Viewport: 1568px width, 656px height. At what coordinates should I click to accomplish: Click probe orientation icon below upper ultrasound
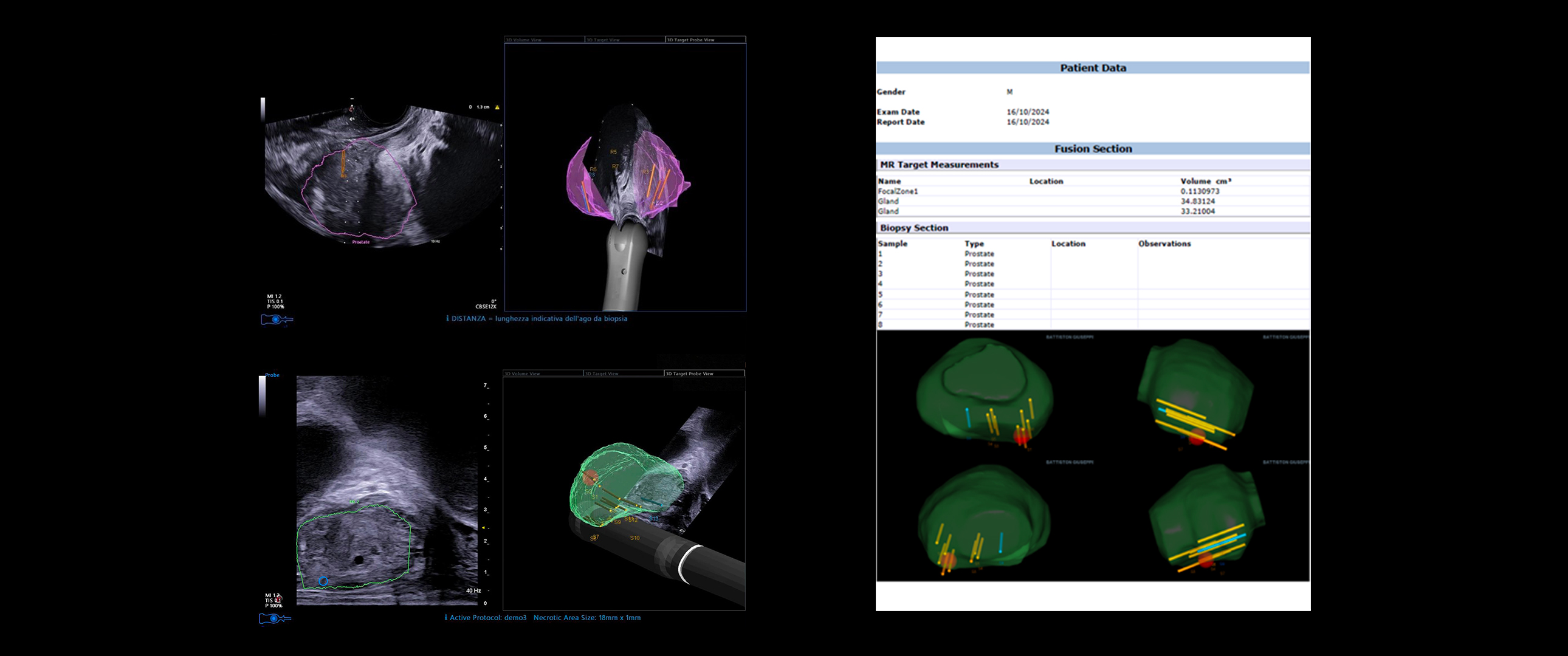click(277, 319)
